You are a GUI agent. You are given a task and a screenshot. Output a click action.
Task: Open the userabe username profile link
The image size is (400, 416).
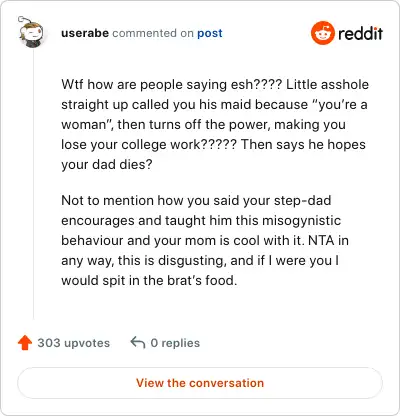85,33
